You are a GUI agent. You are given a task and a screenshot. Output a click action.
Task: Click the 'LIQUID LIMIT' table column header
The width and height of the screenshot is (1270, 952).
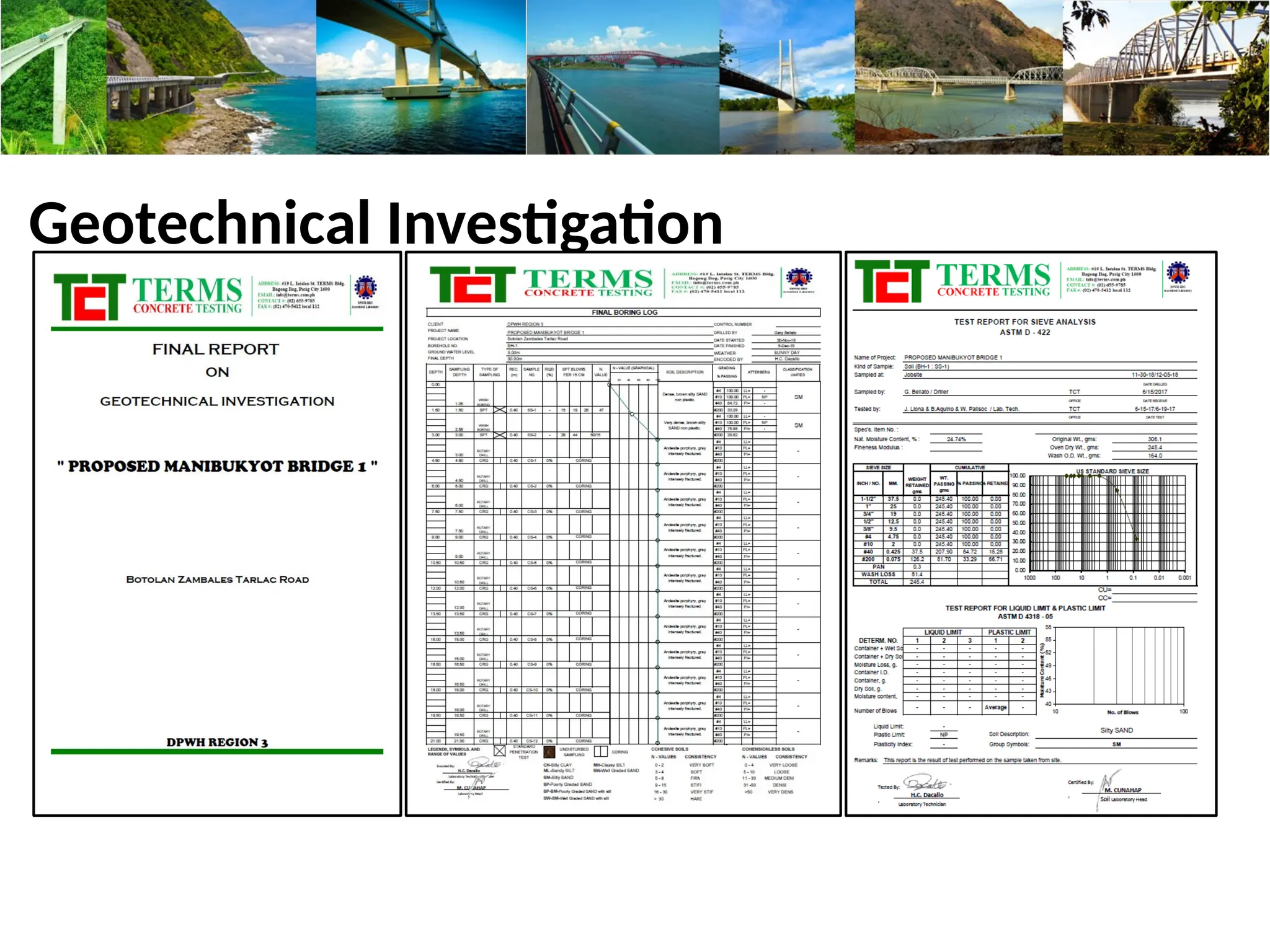[x=943, y=632]
